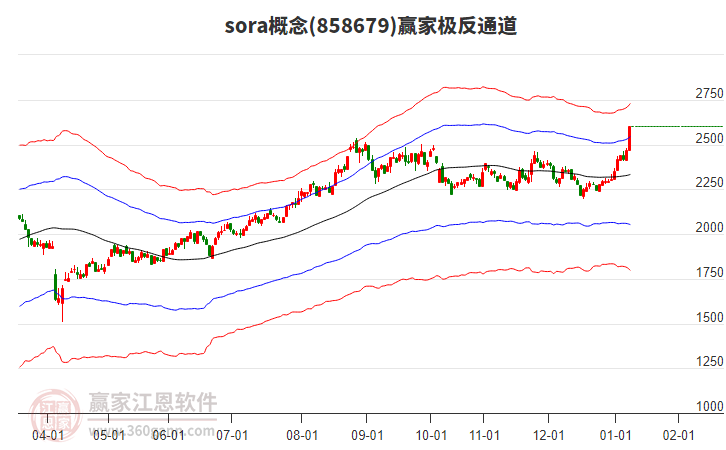Click the 2500 price axis label
Viewport: 726px width, 450px height.
pos(709,138)
